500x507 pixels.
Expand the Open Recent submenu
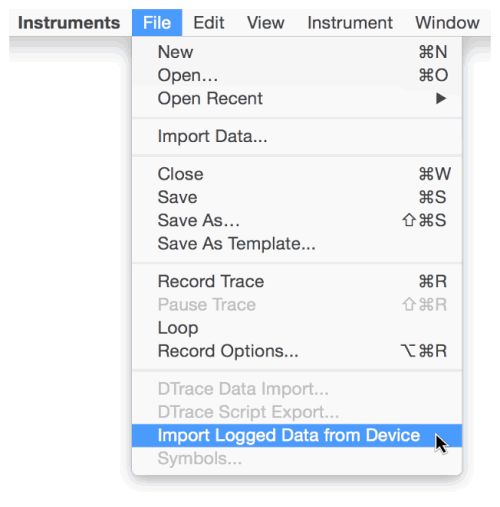click(x=297, y=99)
